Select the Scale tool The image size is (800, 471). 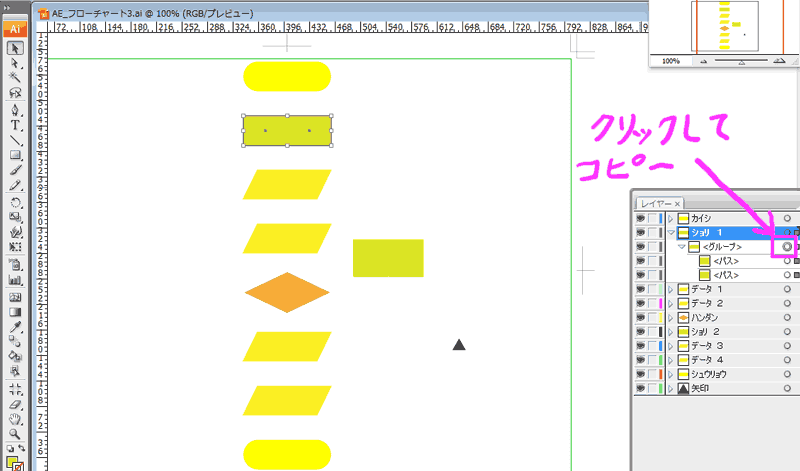15,217
